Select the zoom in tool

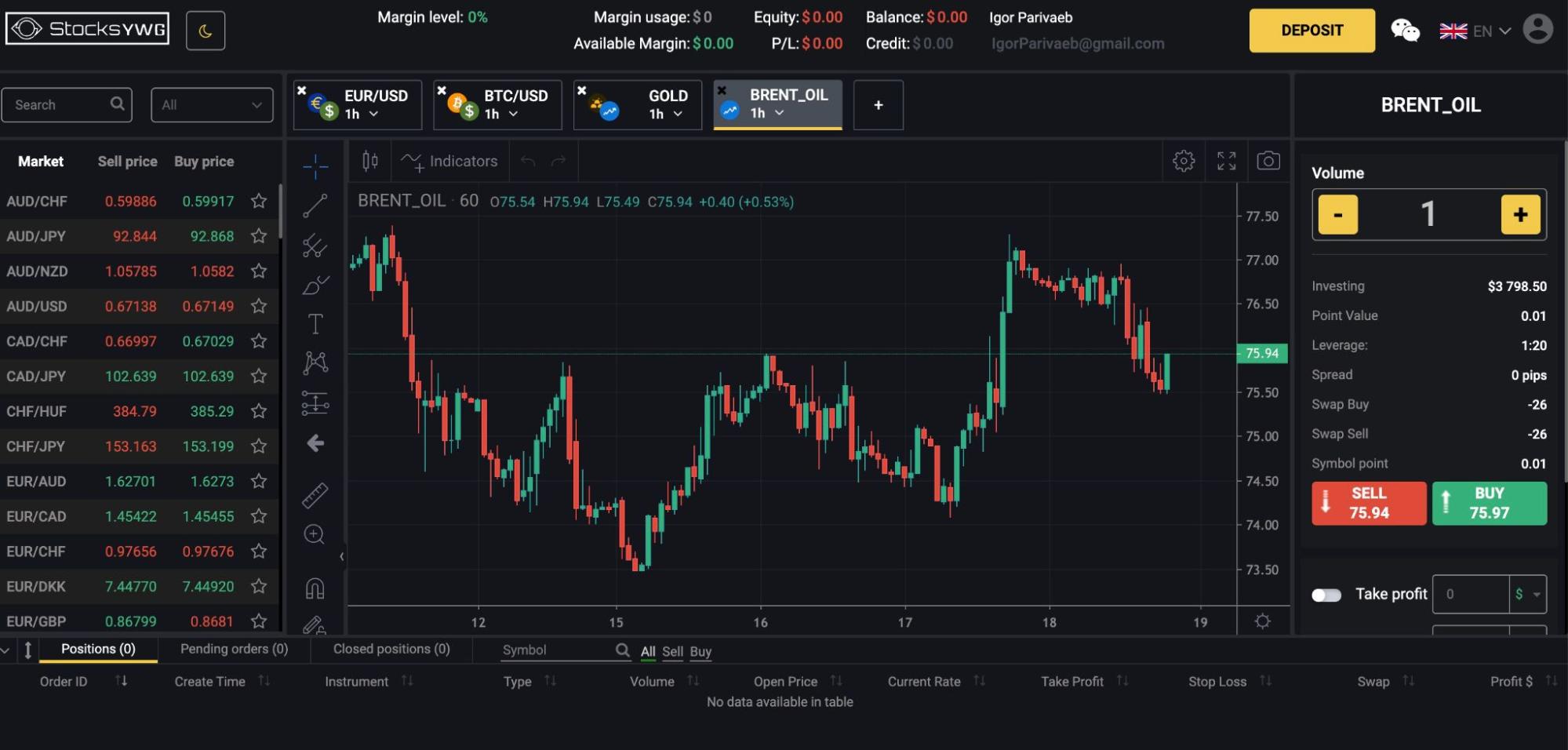pyautogui.click(x=315, y=535)
